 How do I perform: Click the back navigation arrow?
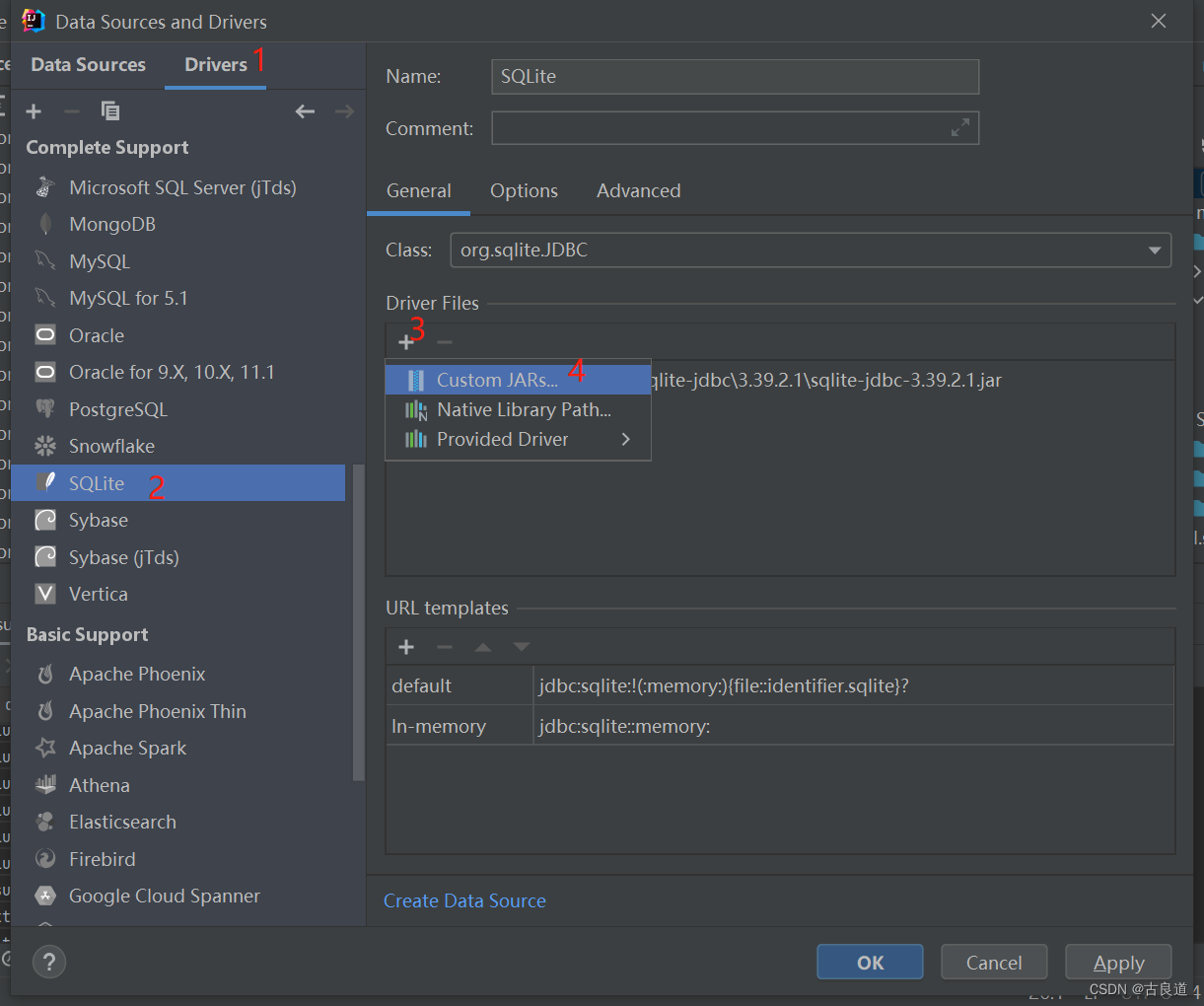[x=305, y=111]
